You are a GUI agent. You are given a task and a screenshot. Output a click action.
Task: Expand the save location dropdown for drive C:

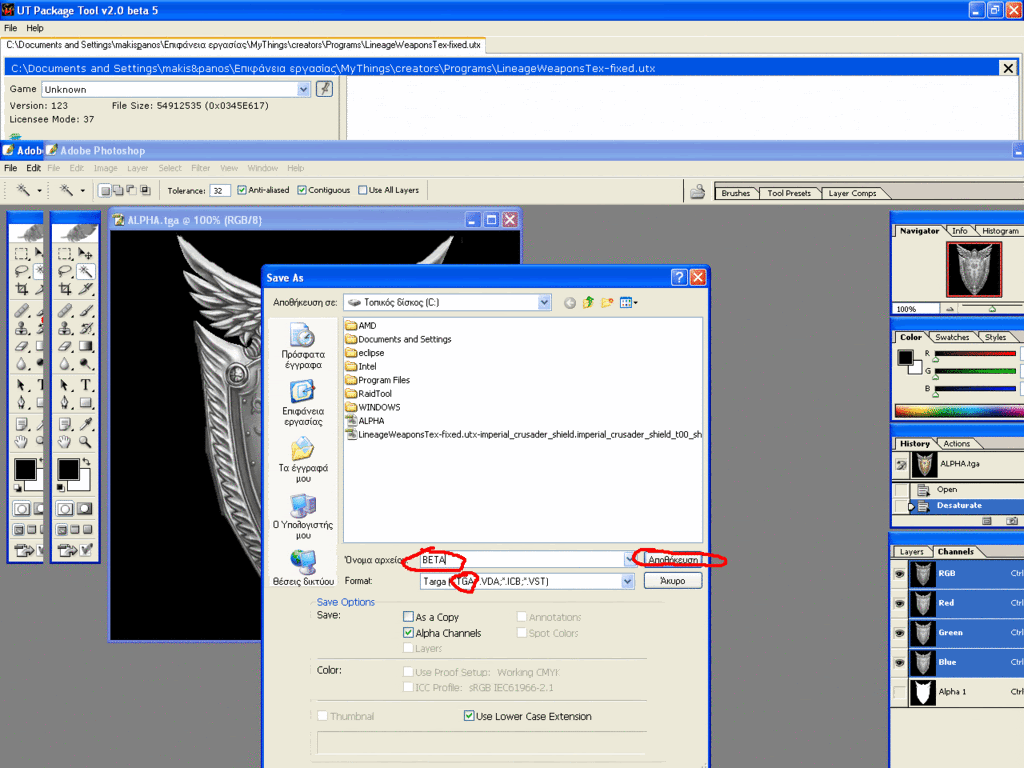point(544,302)
